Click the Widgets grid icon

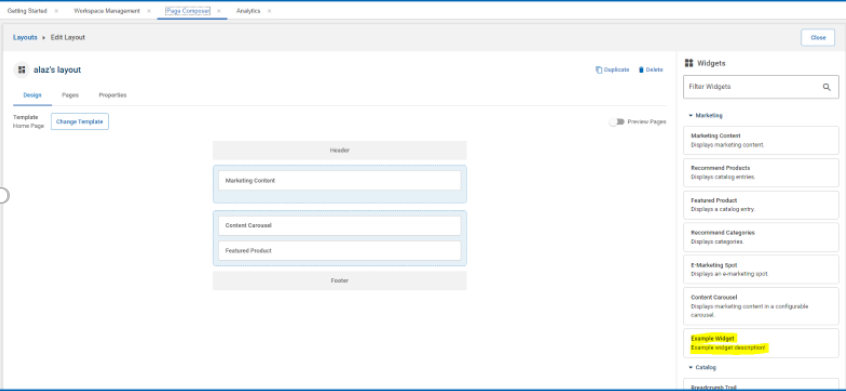688,63
